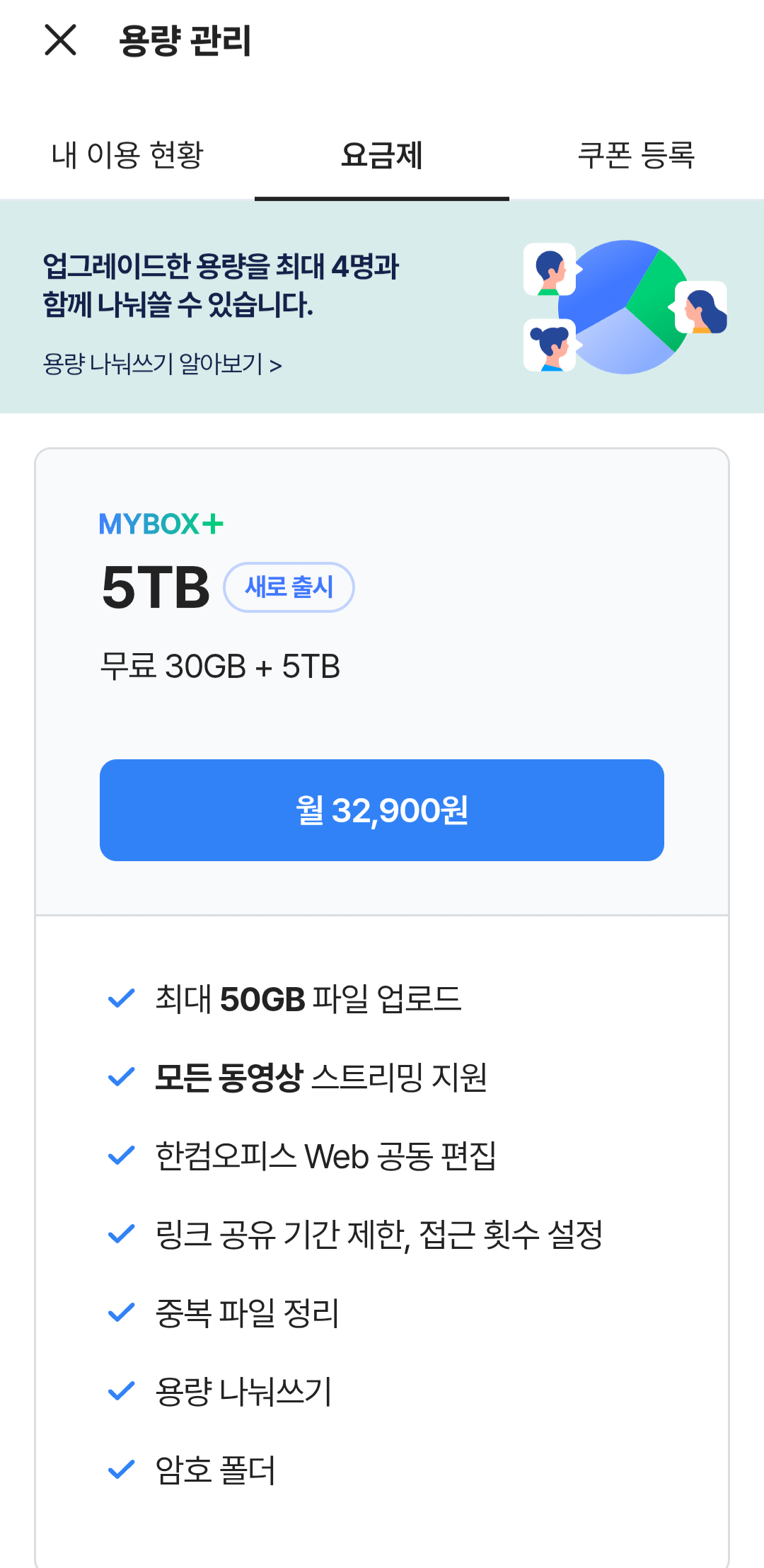This screenshot has width=764, height=1568.
Task: Tap the checkmark beside 암호 폴더
Action: pyautogui.click(x=121, y=1470)
